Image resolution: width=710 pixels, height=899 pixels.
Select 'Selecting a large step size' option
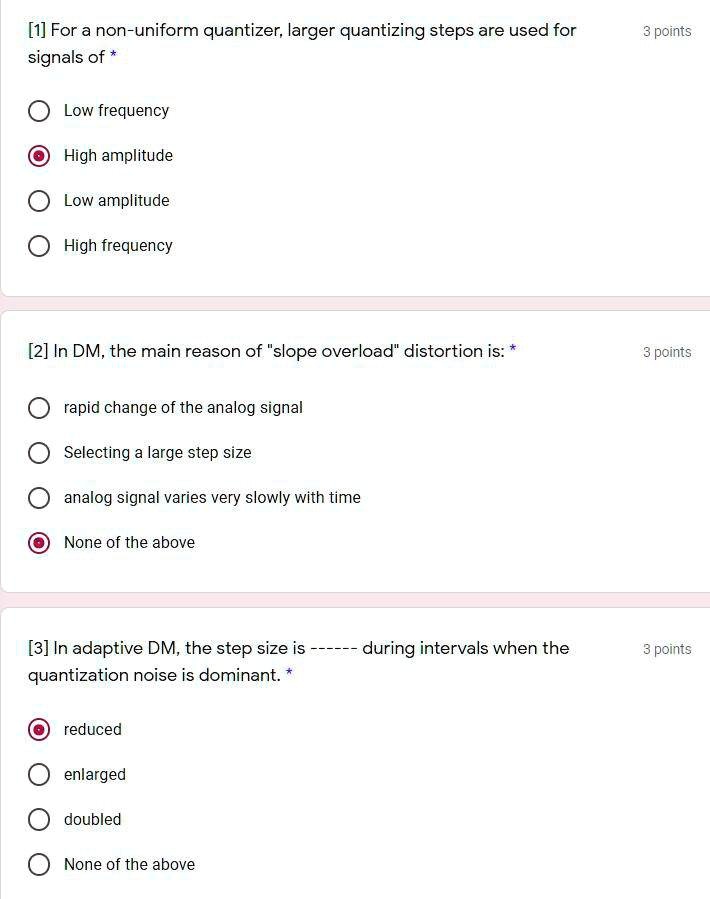pos(39,453)
